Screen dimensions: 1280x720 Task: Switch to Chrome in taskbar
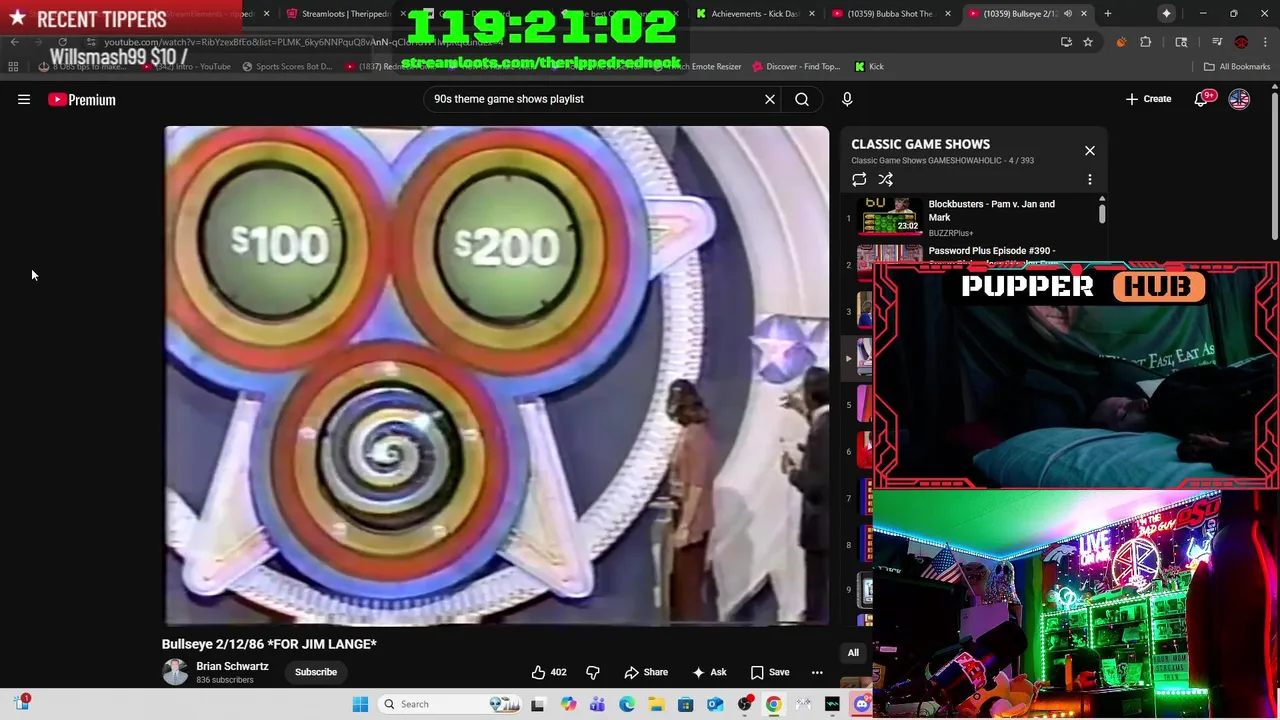click(x=773, y=704)
